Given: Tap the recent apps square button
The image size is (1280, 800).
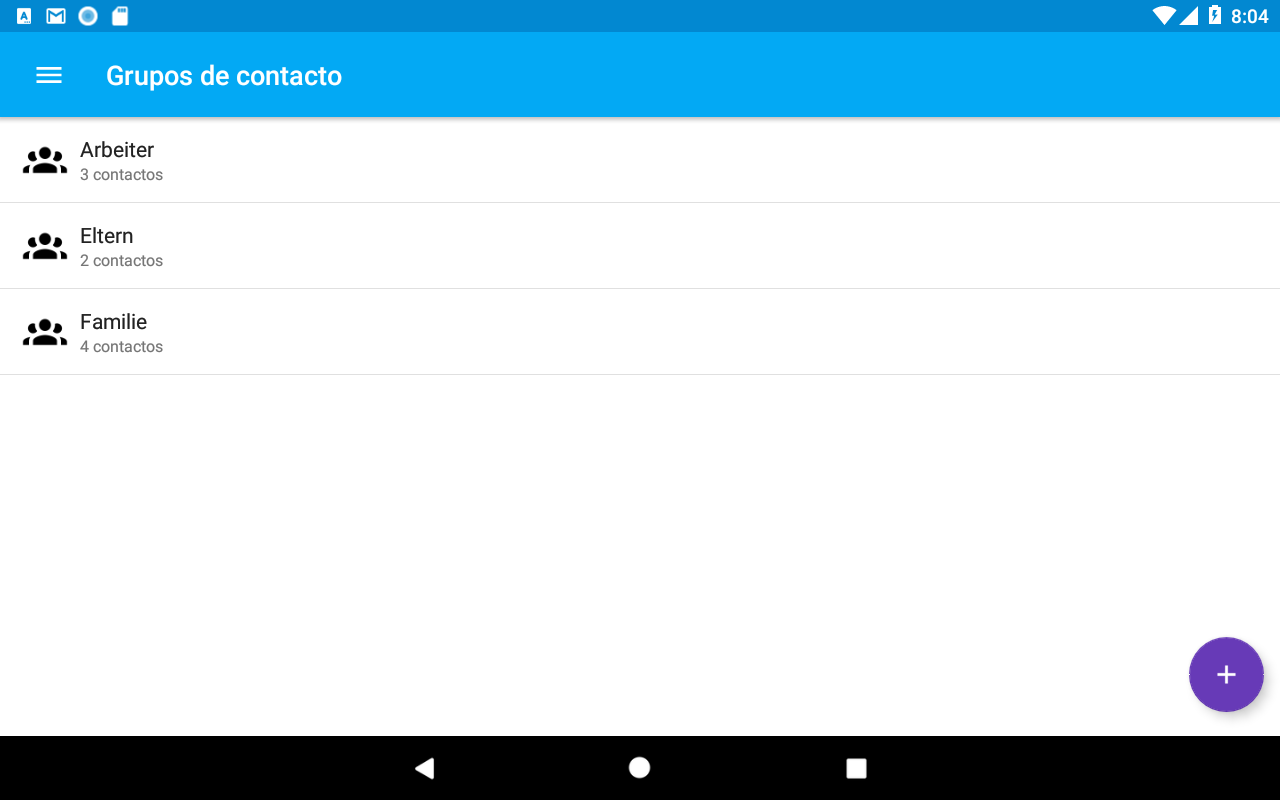Looking at the screenshot, I should click(x=856, y=768).
